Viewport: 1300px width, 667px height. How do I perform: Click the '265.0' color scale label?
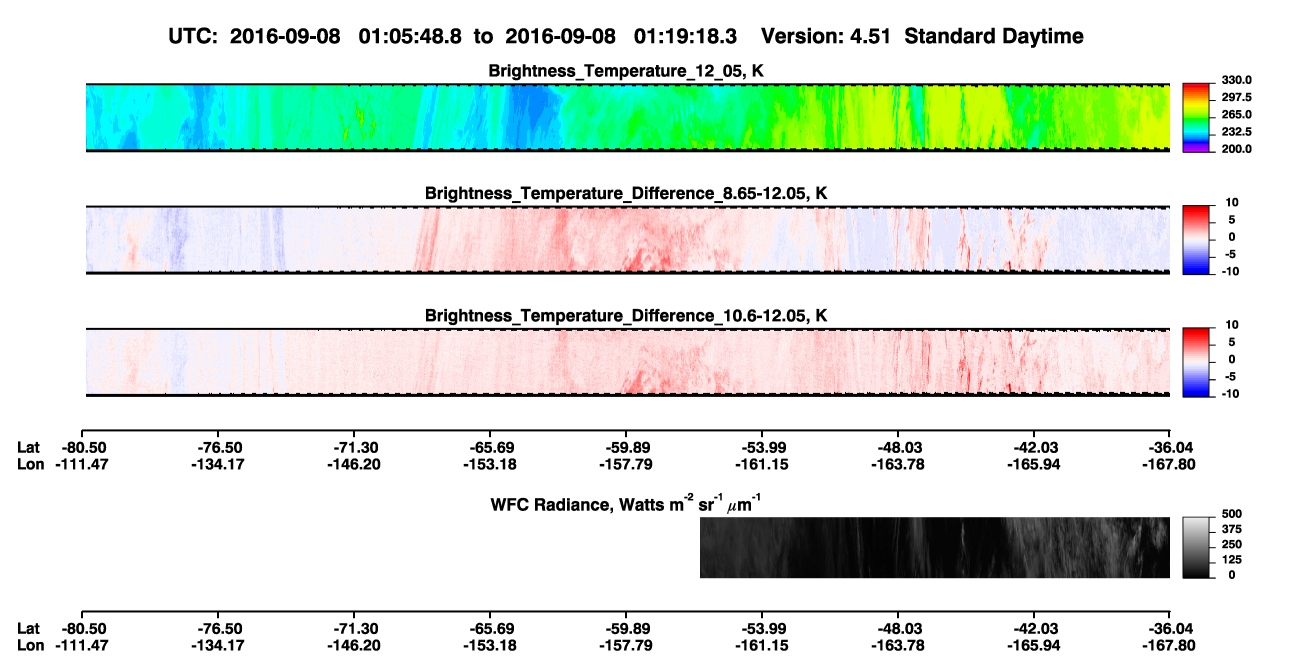(x=1237, y=115)
